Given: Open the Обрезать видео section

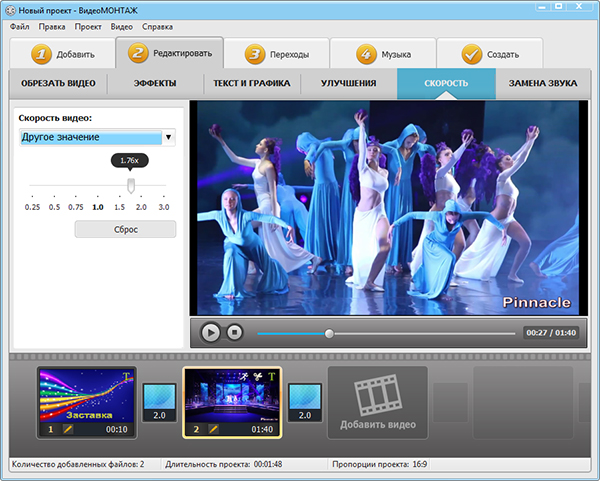Looking at the screenshot, I should coord(58,83).
